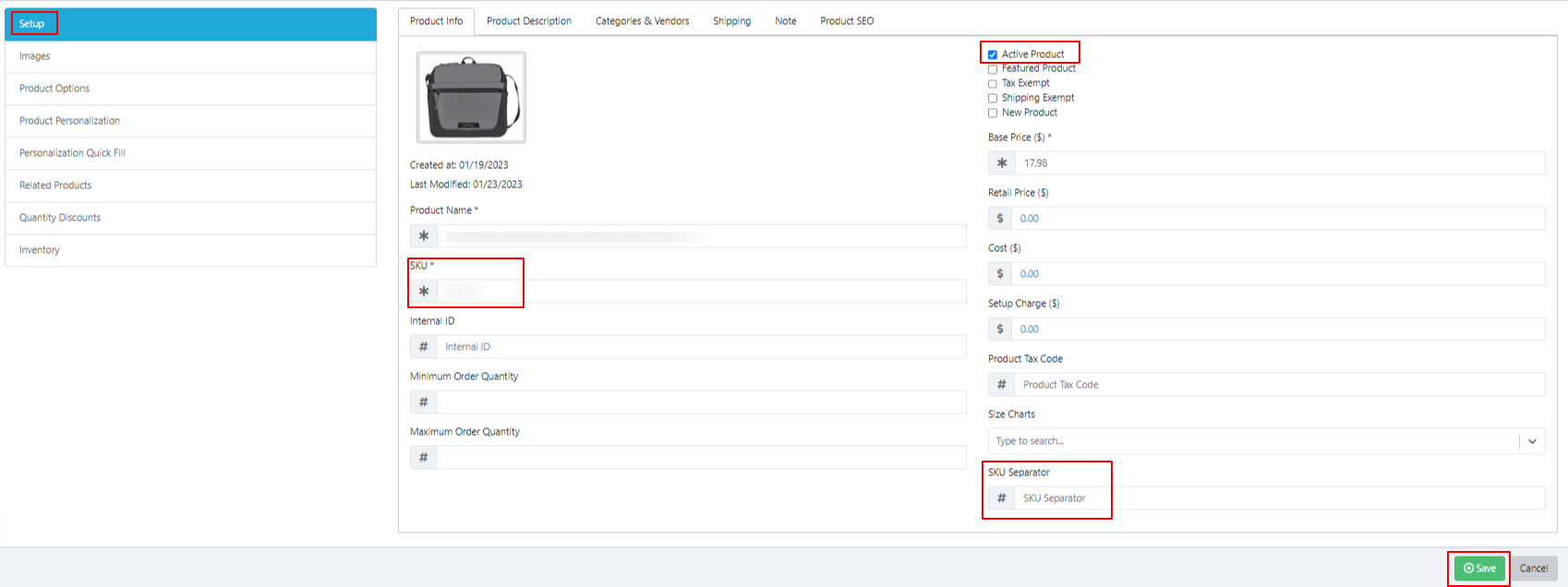The height and width of the screenshot is (587, 1568).
Task: Click the dollar icon beside Setup Charge
Action: coord(1000,329)
